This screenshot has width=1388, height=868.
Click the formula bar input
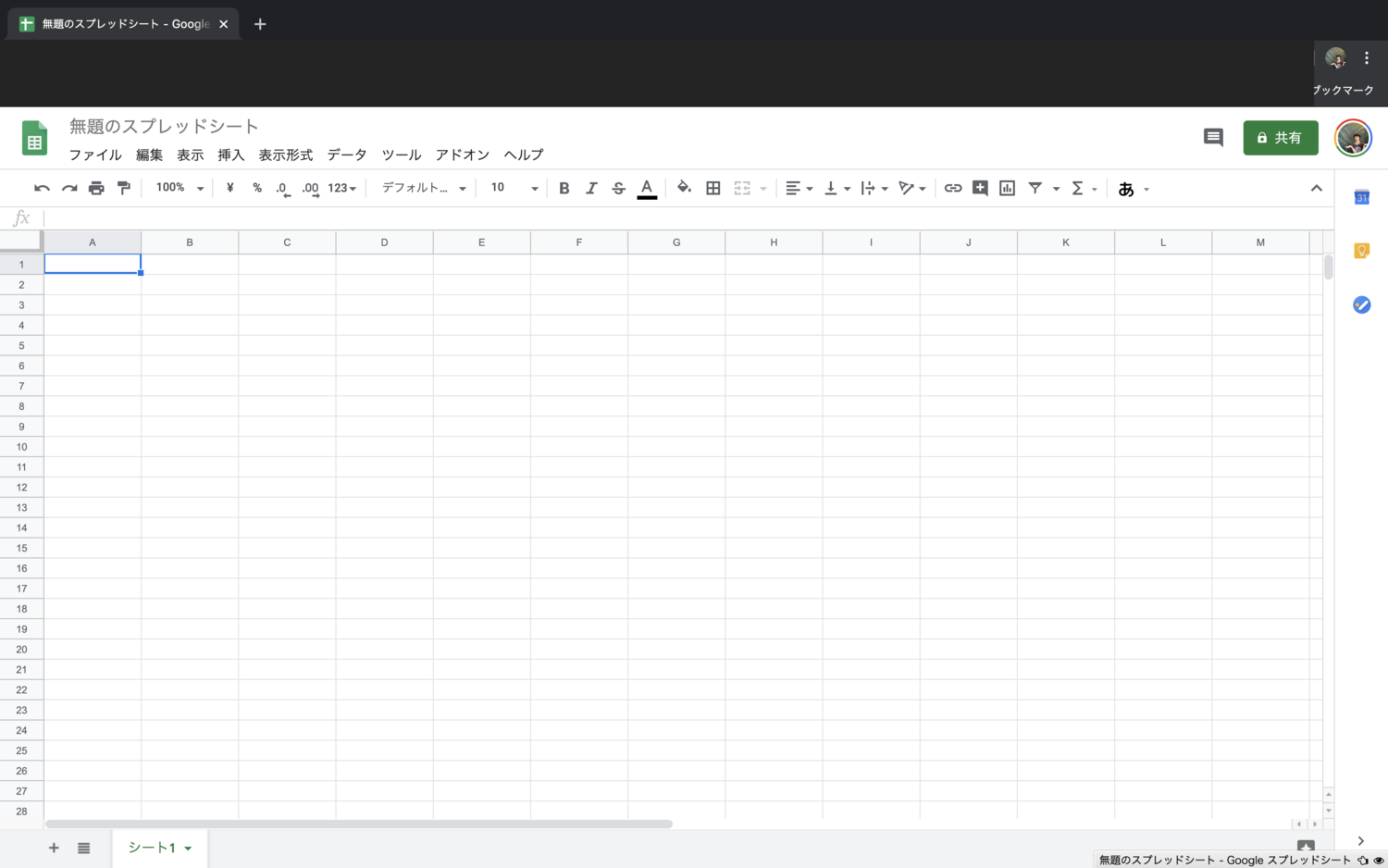688,218
